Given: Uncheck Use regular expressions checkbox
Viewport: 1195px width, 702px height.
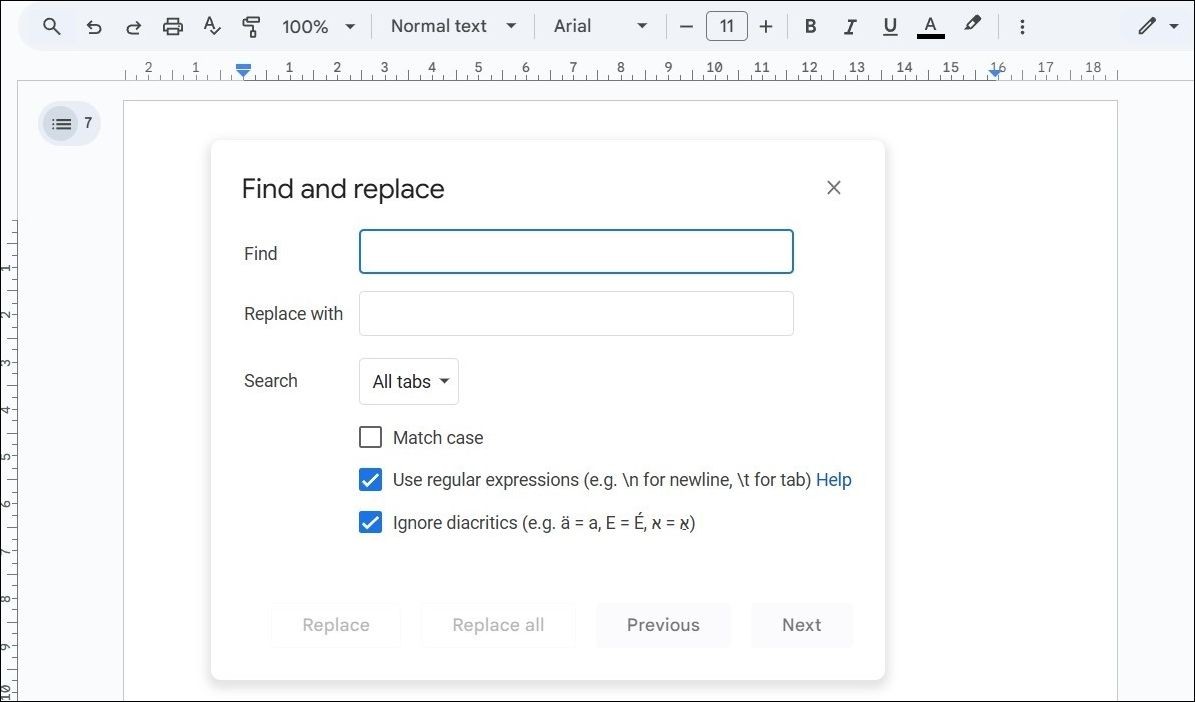Looking at the screenshot, I should tap(370, 479).
